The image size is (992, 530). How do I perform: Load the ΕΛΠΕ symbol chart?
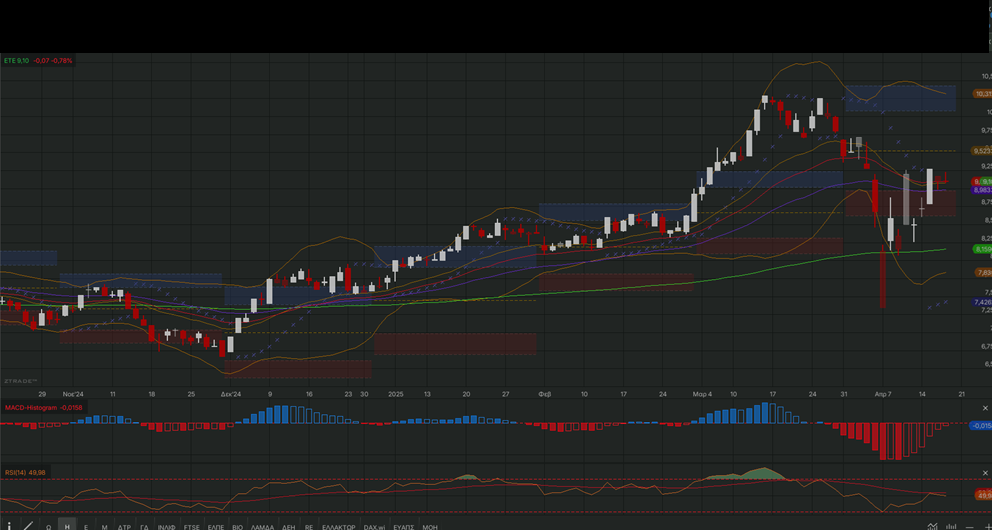click(216, 527)
